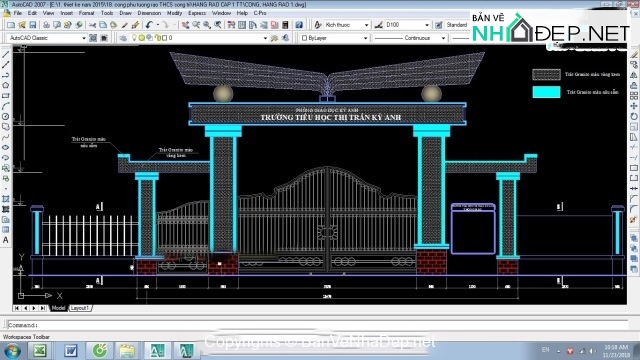The height and width of the screenshot is (360, 640).
Task: Toggle layer on/off light bulb
Action: (134, 38)
